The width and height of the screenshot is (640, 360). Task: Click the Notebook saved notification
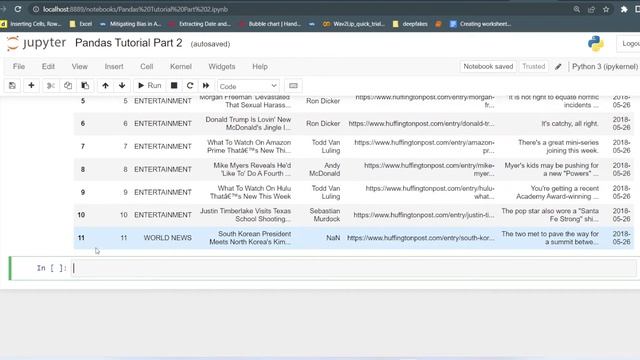point(488,67)
